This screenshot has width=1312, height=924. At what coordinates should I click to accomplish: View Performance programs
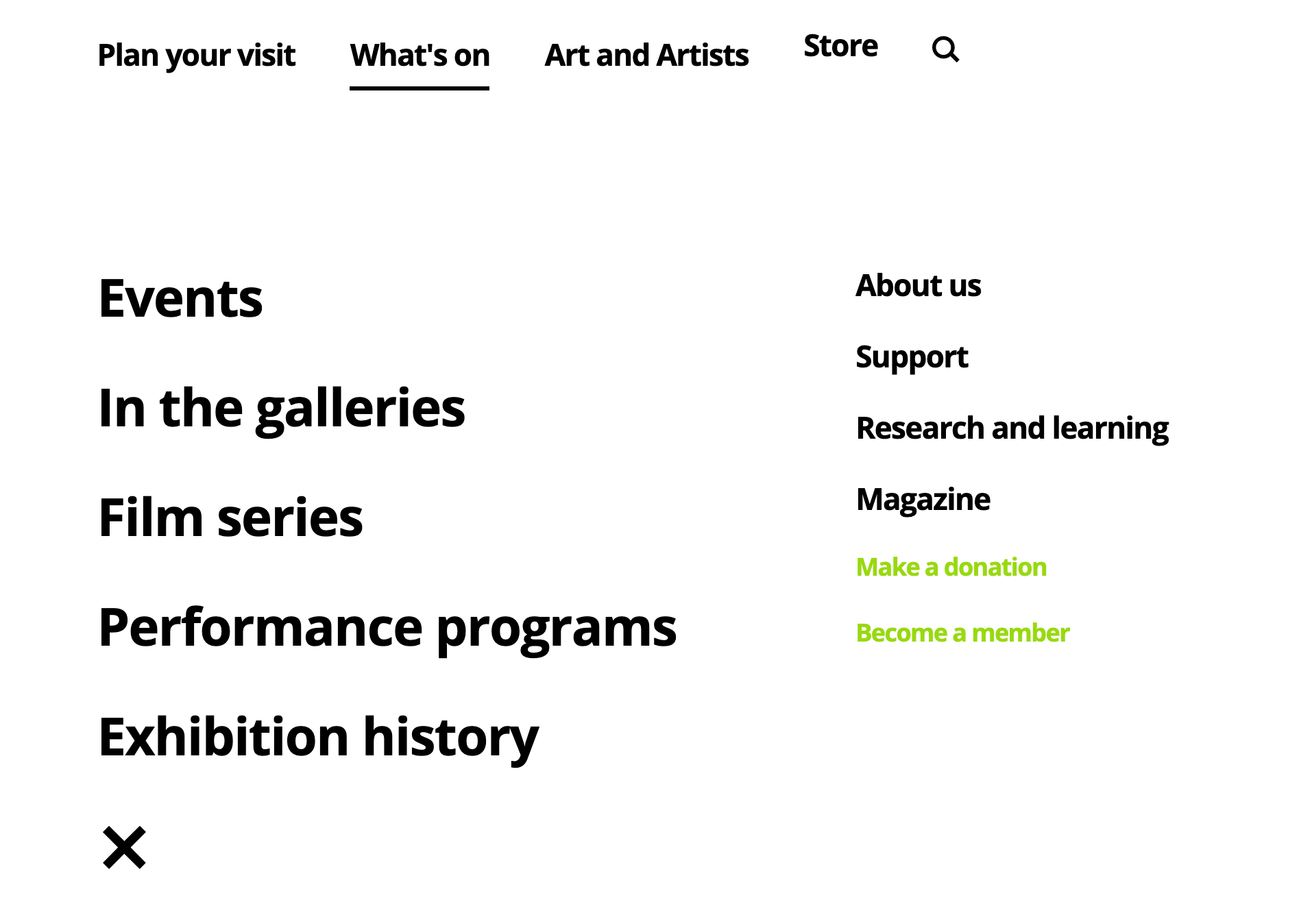pyautogui.click(x=387, y=628)
